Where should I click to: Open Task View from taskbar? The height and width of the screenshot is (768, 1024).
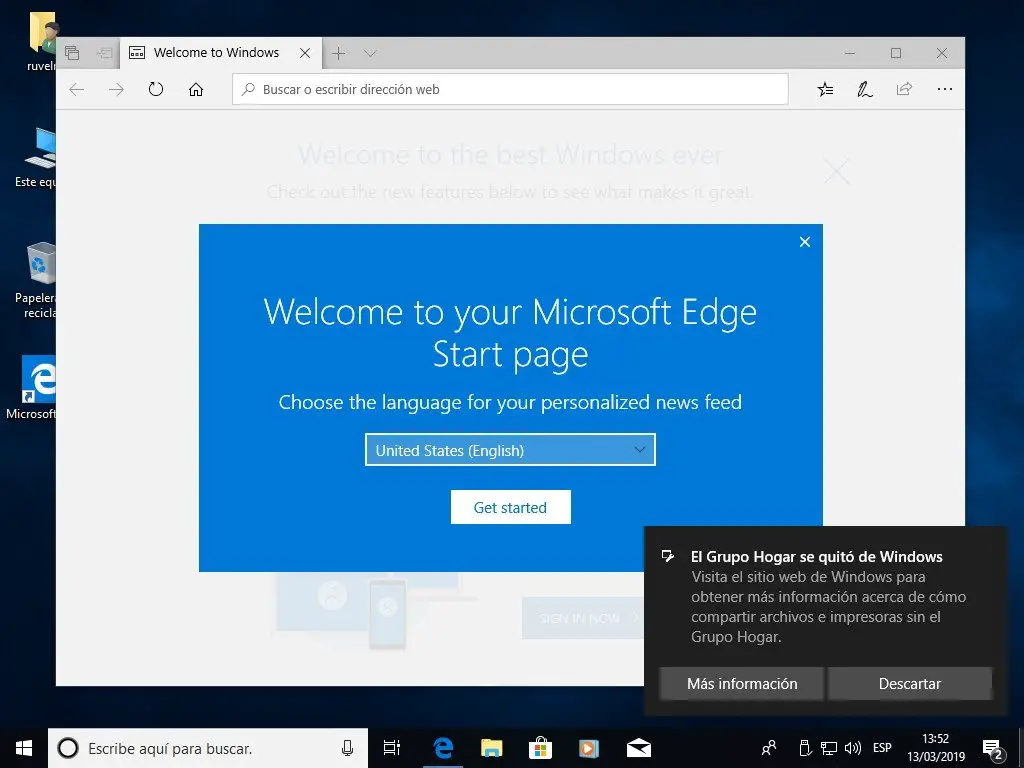392,748
